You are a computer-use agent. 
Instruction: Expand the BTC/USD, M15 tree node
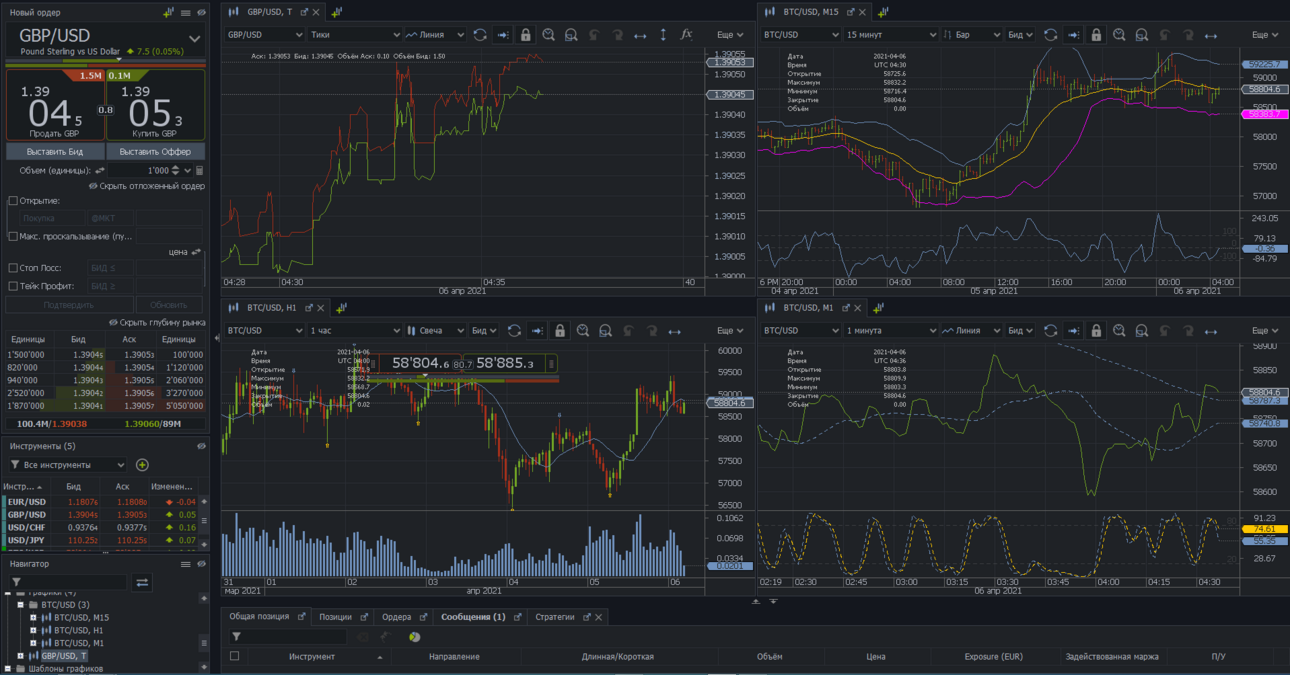33,618
